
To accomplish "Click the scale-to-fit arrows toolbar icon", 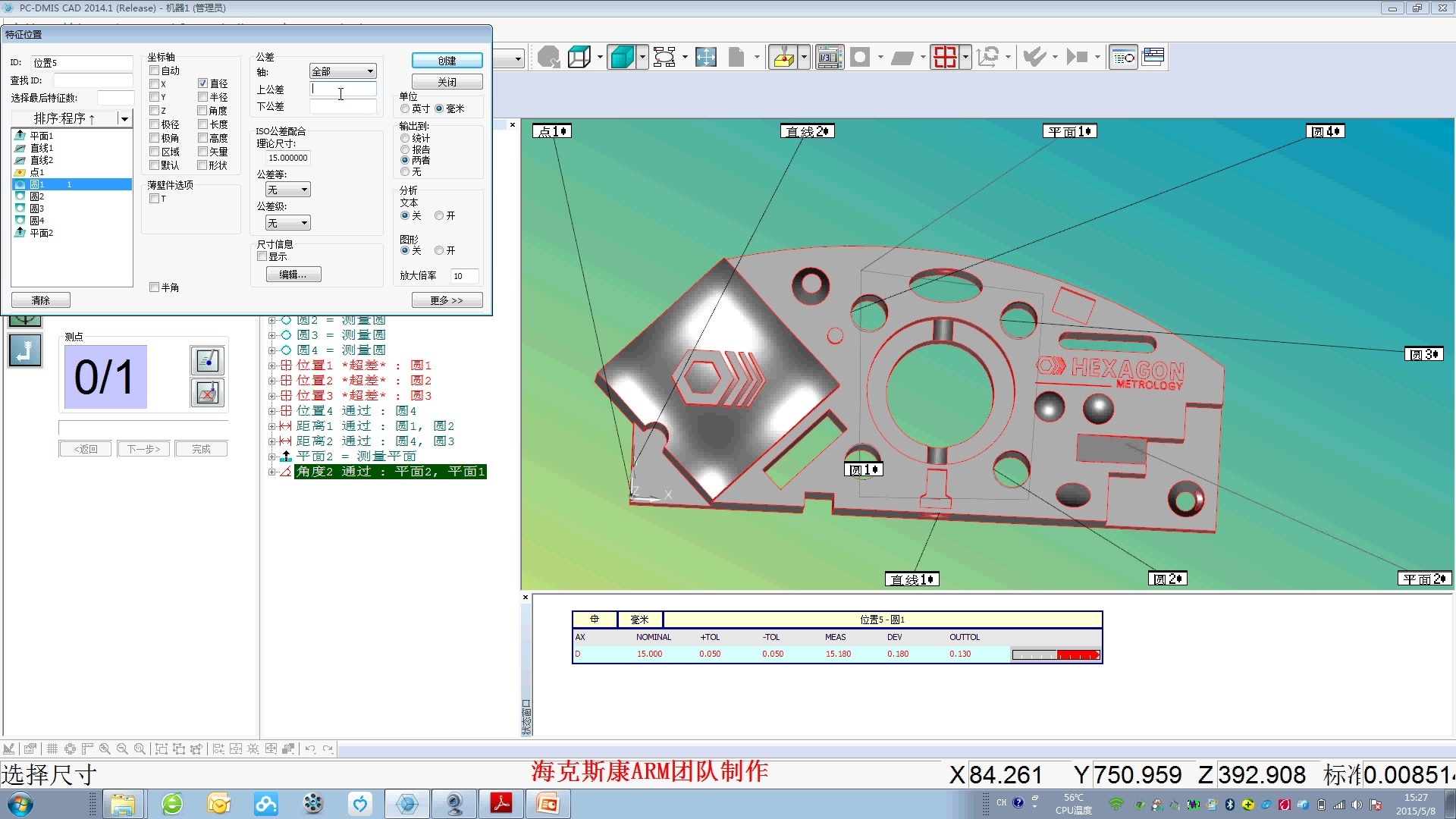I will pyautogui.click(x=705, y=57).
